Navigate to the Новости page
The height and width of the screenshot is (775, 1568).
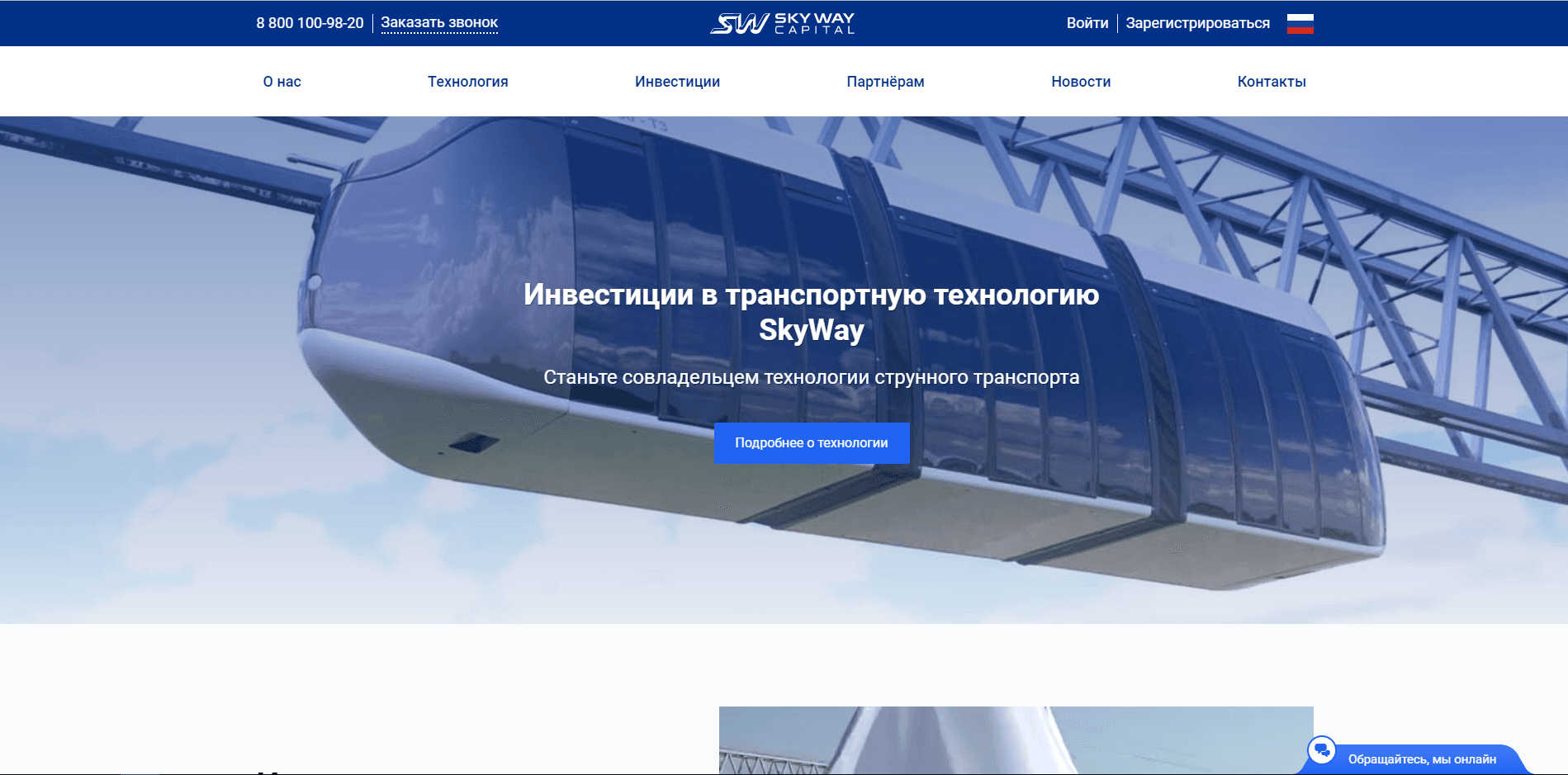click(1080, 81)
